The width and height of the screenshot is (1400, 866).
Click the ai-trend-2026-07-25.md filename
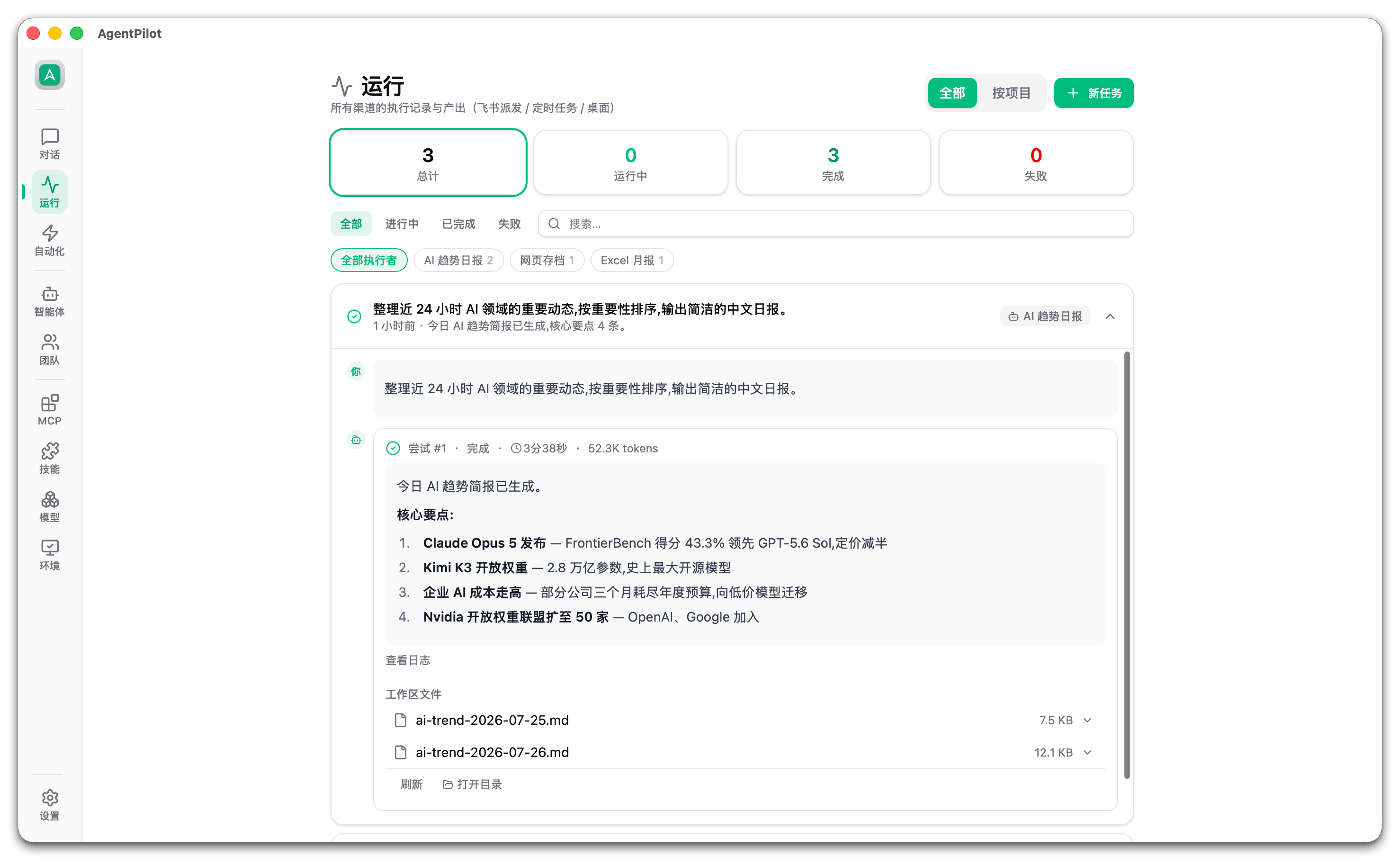point(492,720)
